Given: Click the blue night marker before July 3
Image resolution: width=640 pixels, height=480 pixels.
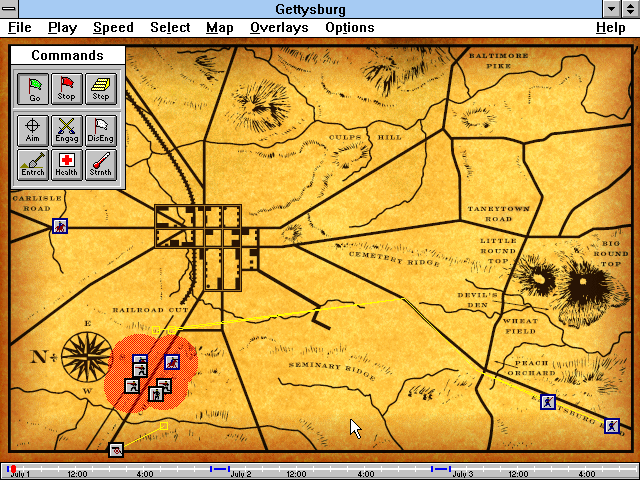Looking at the screenshot, I should tap(441, 469).
